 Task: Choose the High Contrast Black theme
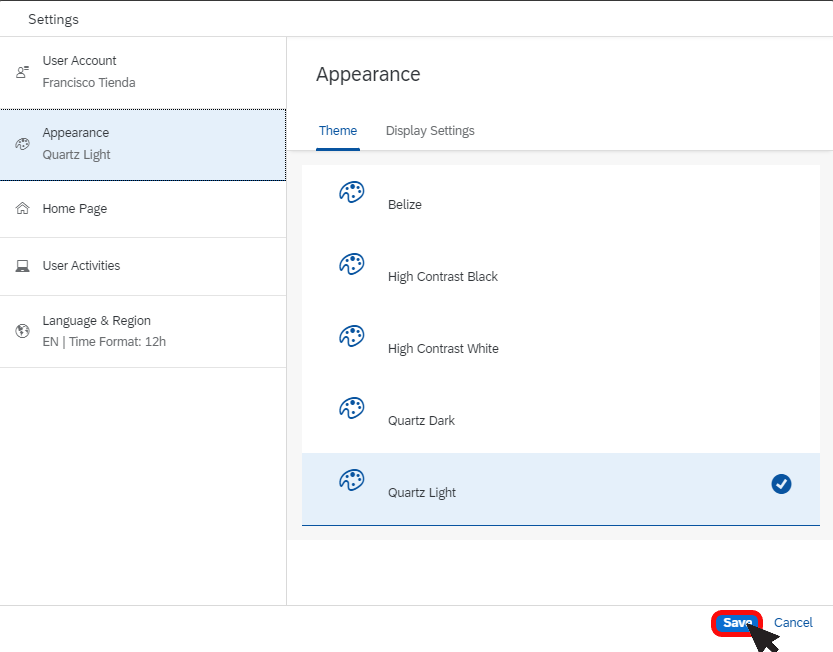coord(560,273)
